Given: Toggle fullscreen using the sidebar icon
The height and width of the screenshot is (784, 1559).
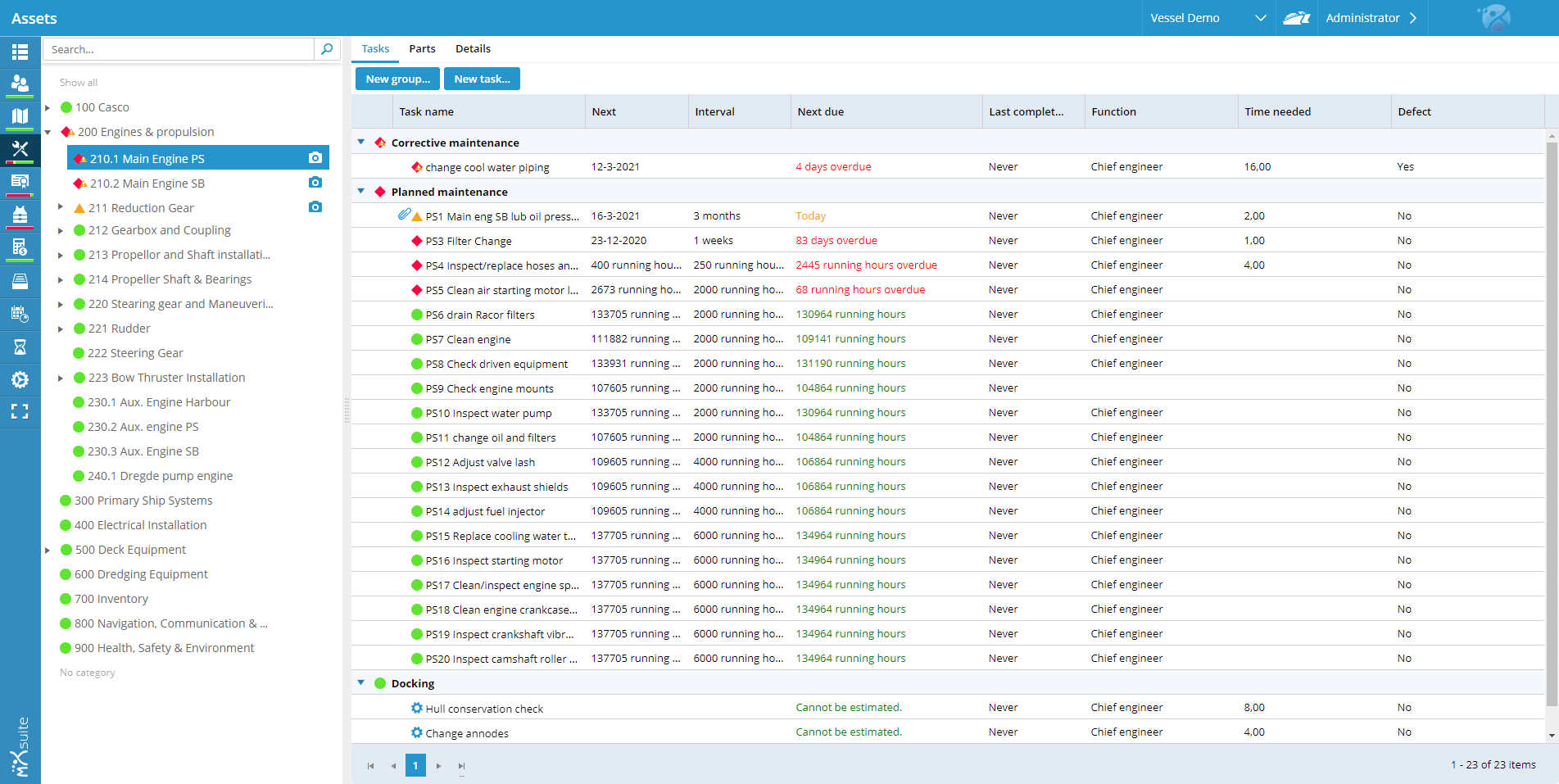Looking at the screenshot, I should click(20, 411).
